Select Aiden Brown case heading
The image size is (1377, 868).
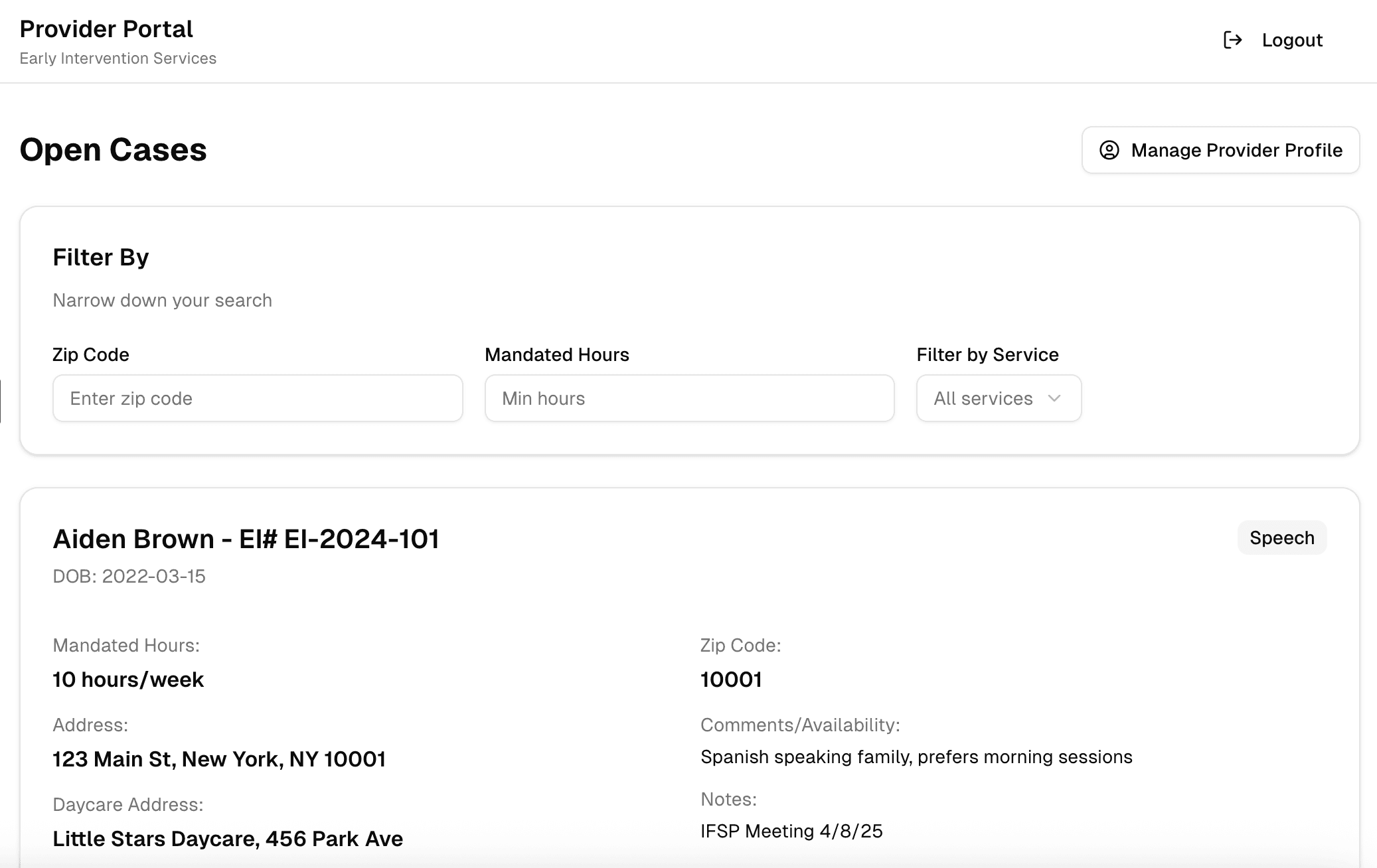click(x=246, y=539)
